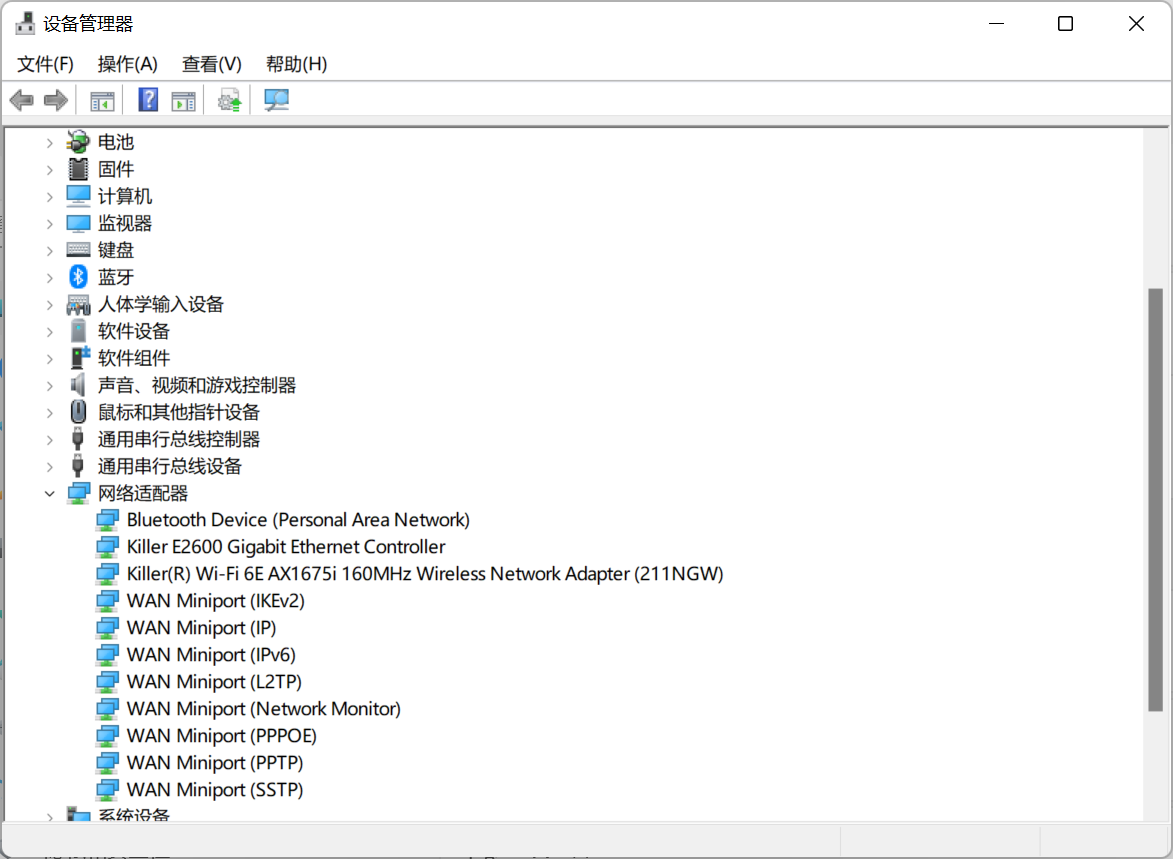Select Killer E2600 Gigabit Ethernet Controller
Screen dimensions: 1173x859
tap(286, 547)
